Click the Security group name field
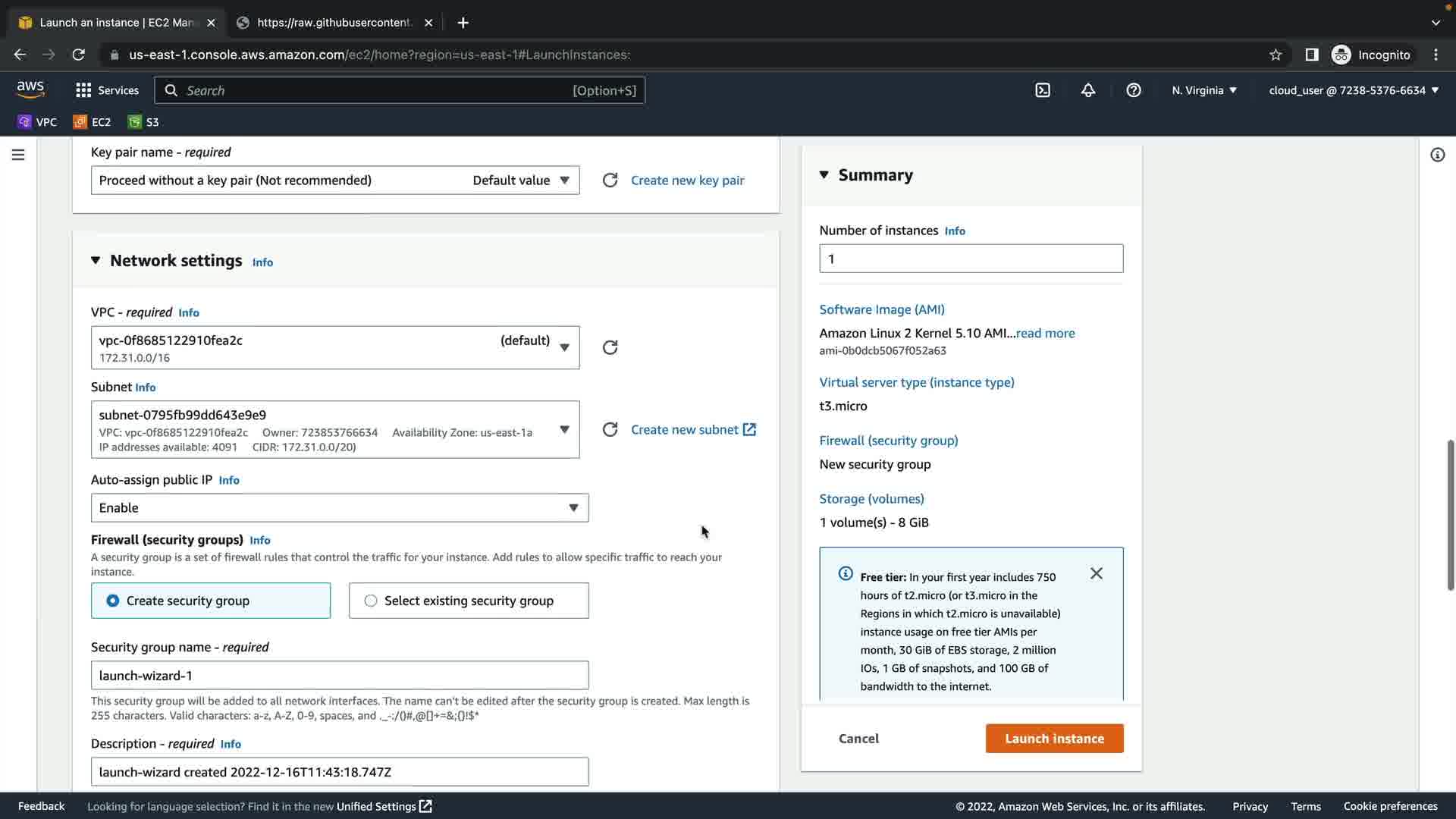 coord(339,676)
